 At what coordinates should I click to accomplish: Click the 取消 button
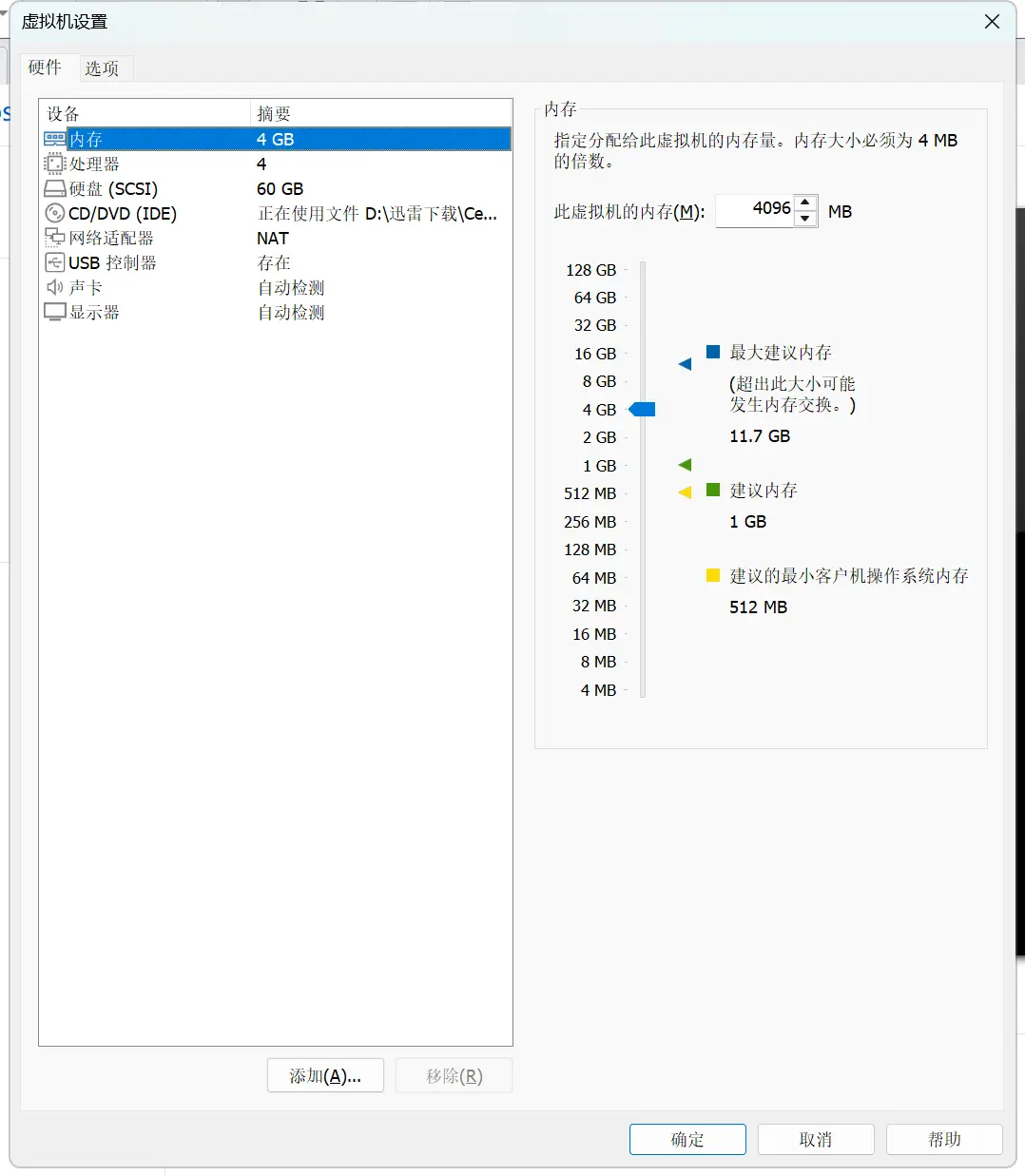tap(816, 1139)
